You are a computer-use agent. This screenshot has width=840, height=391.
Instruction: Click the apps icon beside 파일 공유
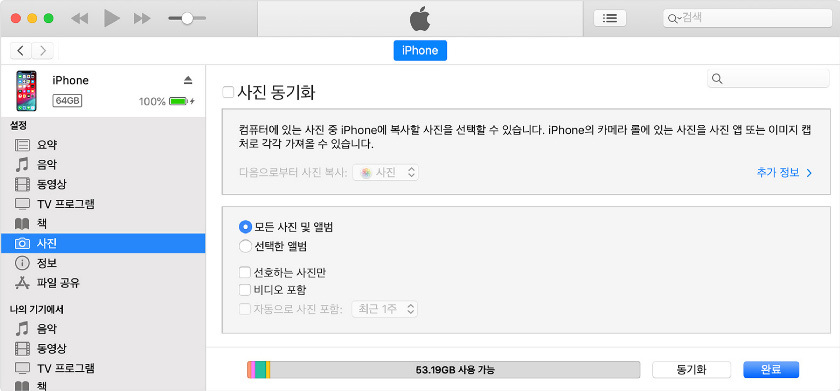tap(22, 282)
